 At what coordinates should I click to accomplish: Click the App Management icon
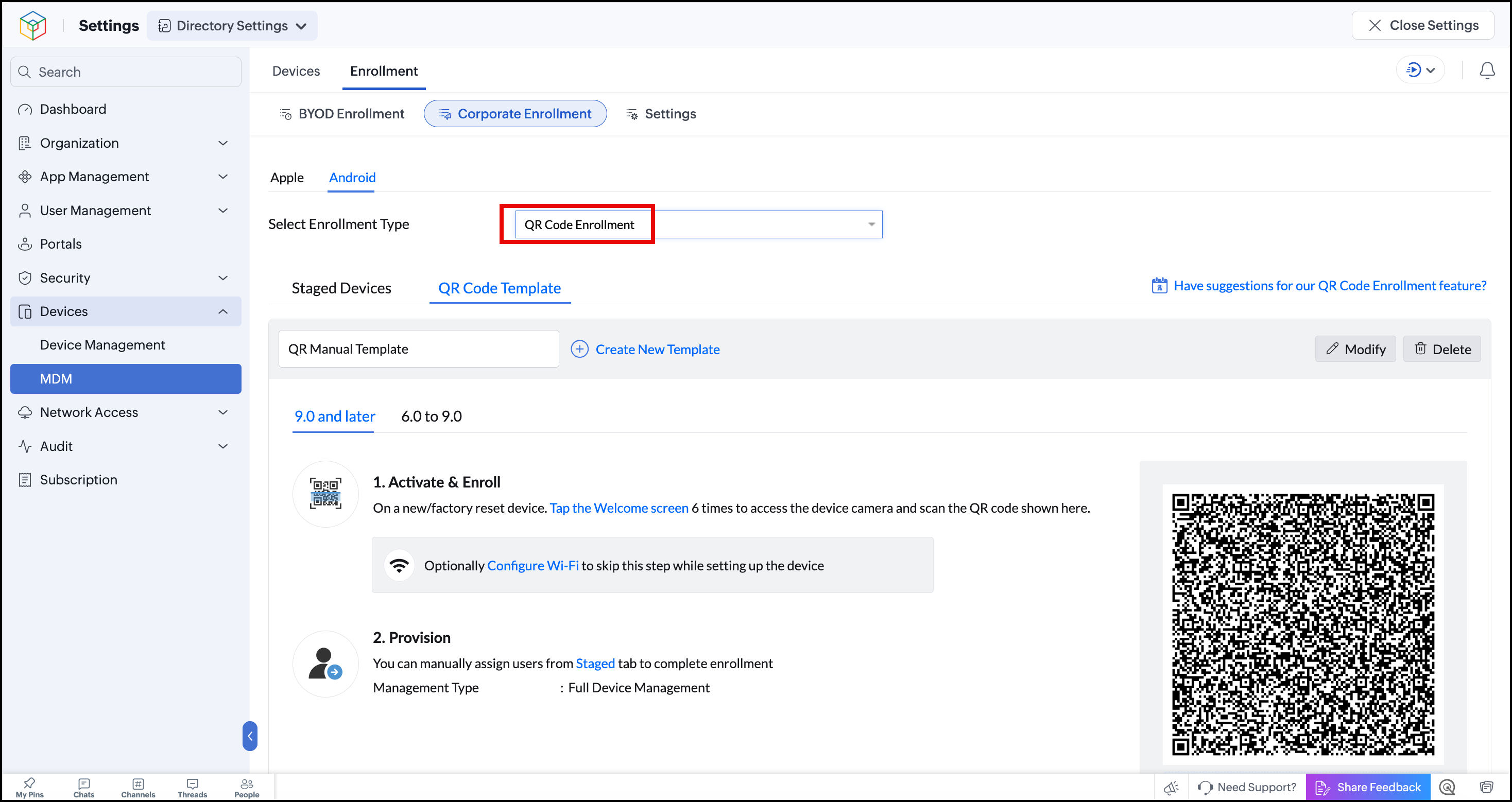pos(25,177)
